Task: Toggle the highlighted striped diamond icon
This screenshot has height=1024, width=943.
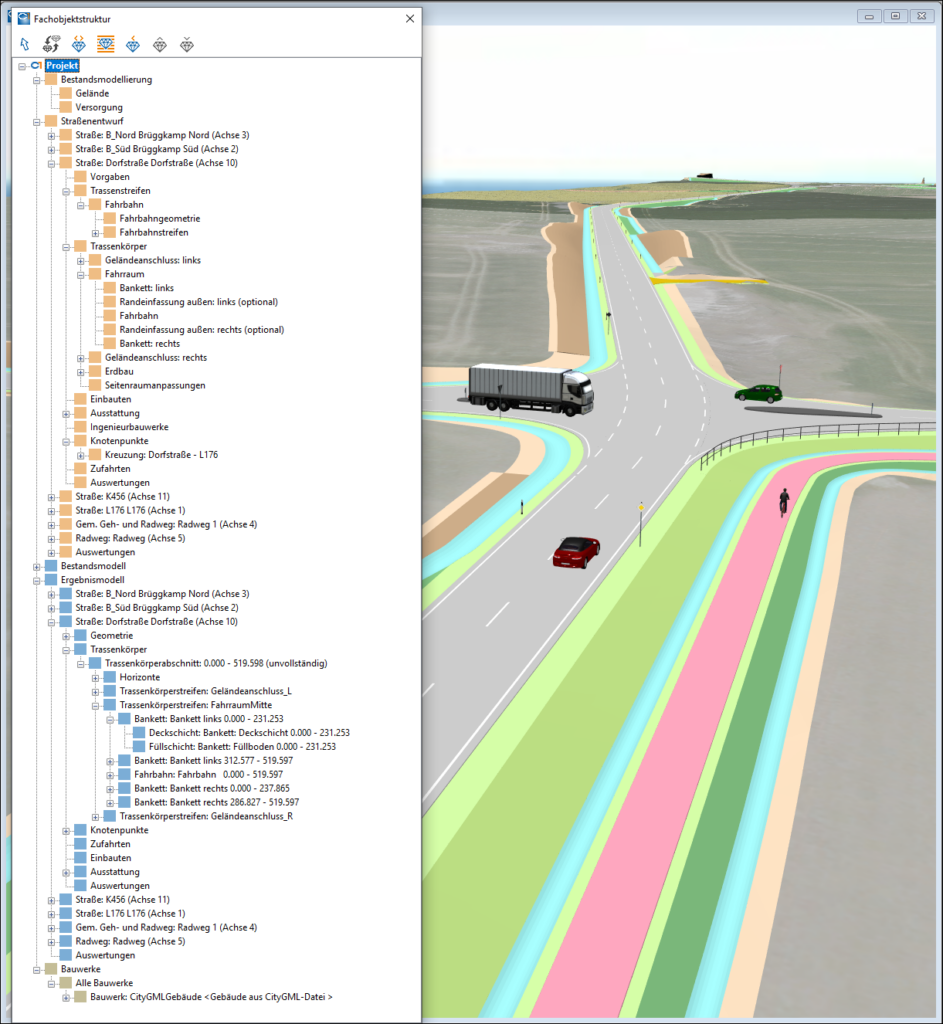Action: pyautogui.click(x=105, y=44)
